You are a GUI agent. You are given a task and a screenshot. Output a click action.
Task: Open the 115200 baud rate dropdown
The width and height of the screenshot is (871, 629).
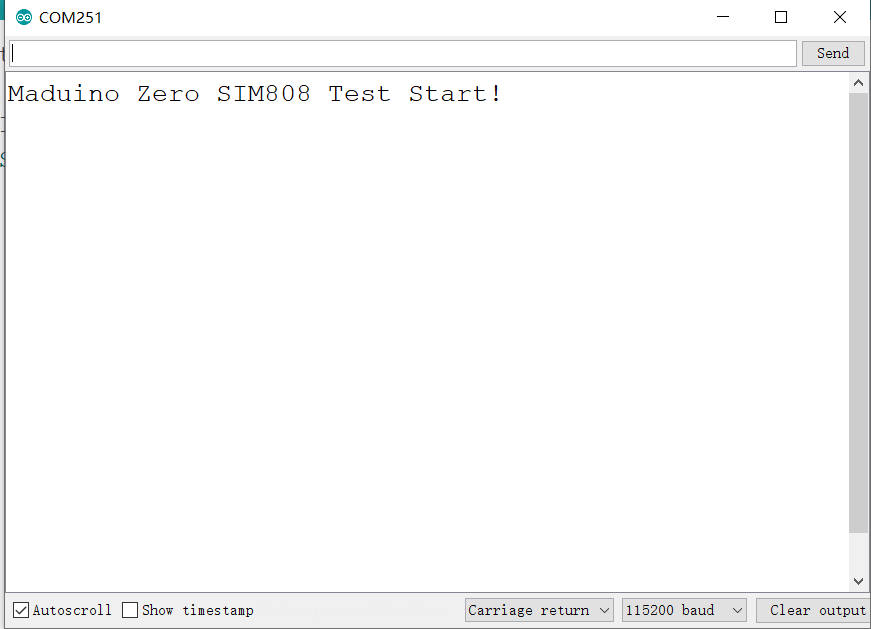684,610
